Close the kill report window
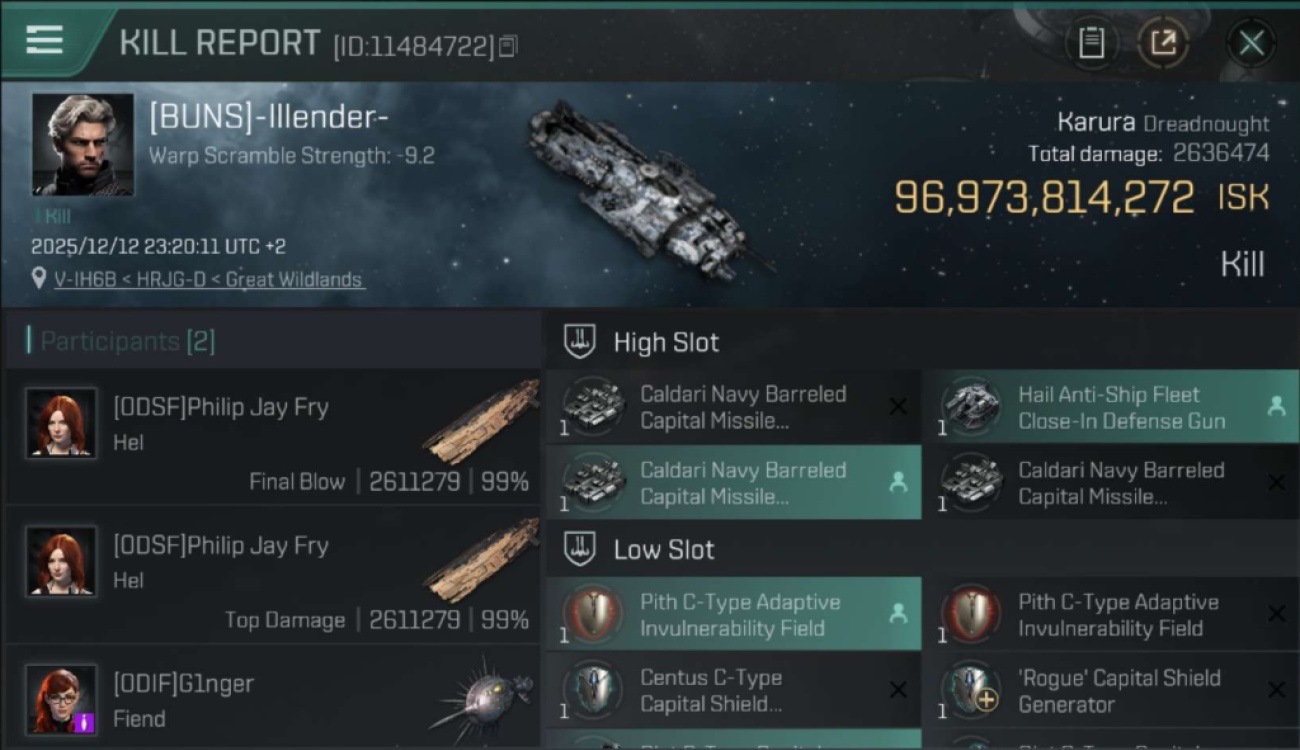Image resolution: width=1300 pixels, height=750 pixels. [x=1251, y=43]
